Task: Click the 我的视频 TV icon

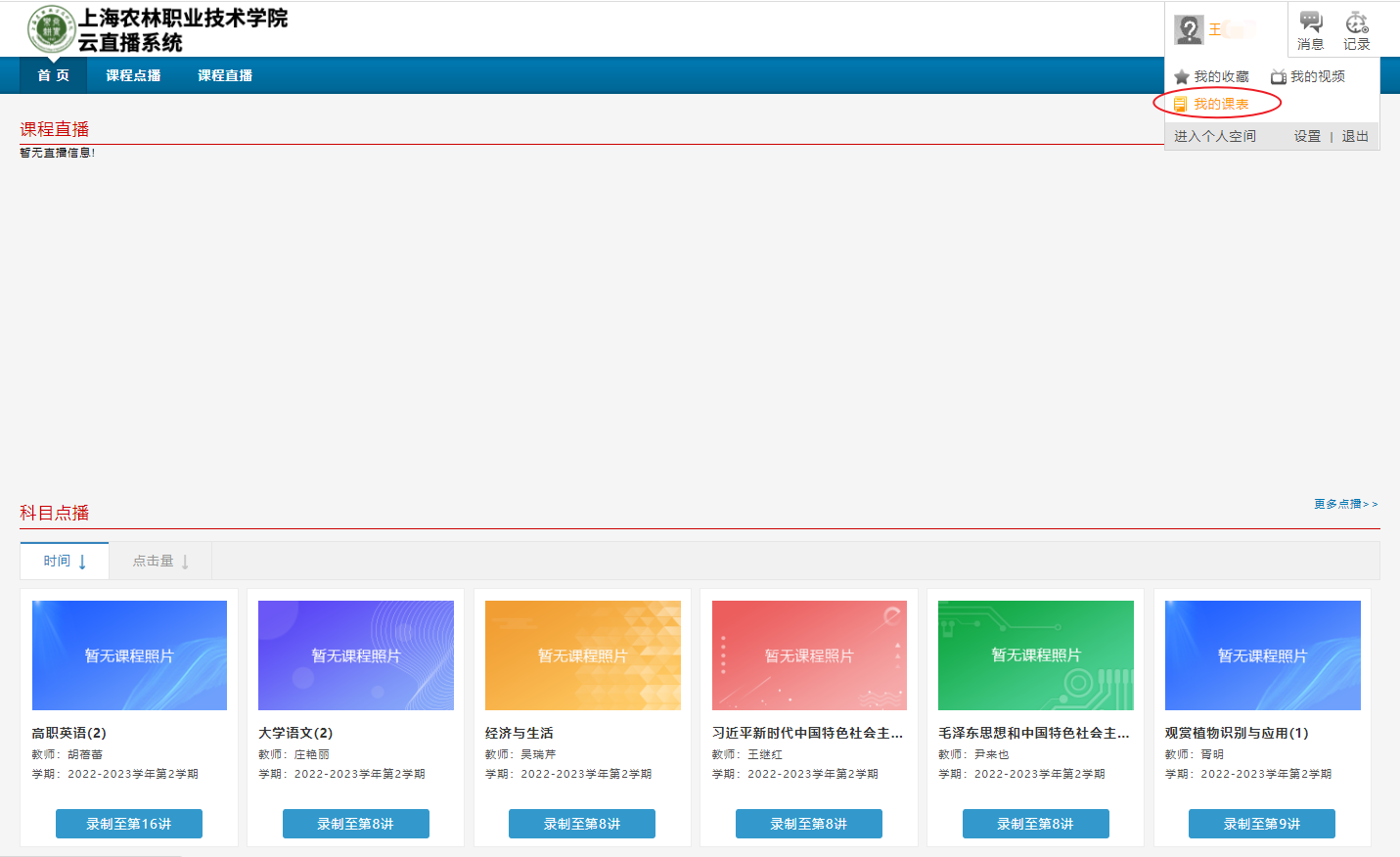Action: (1278, 76)
